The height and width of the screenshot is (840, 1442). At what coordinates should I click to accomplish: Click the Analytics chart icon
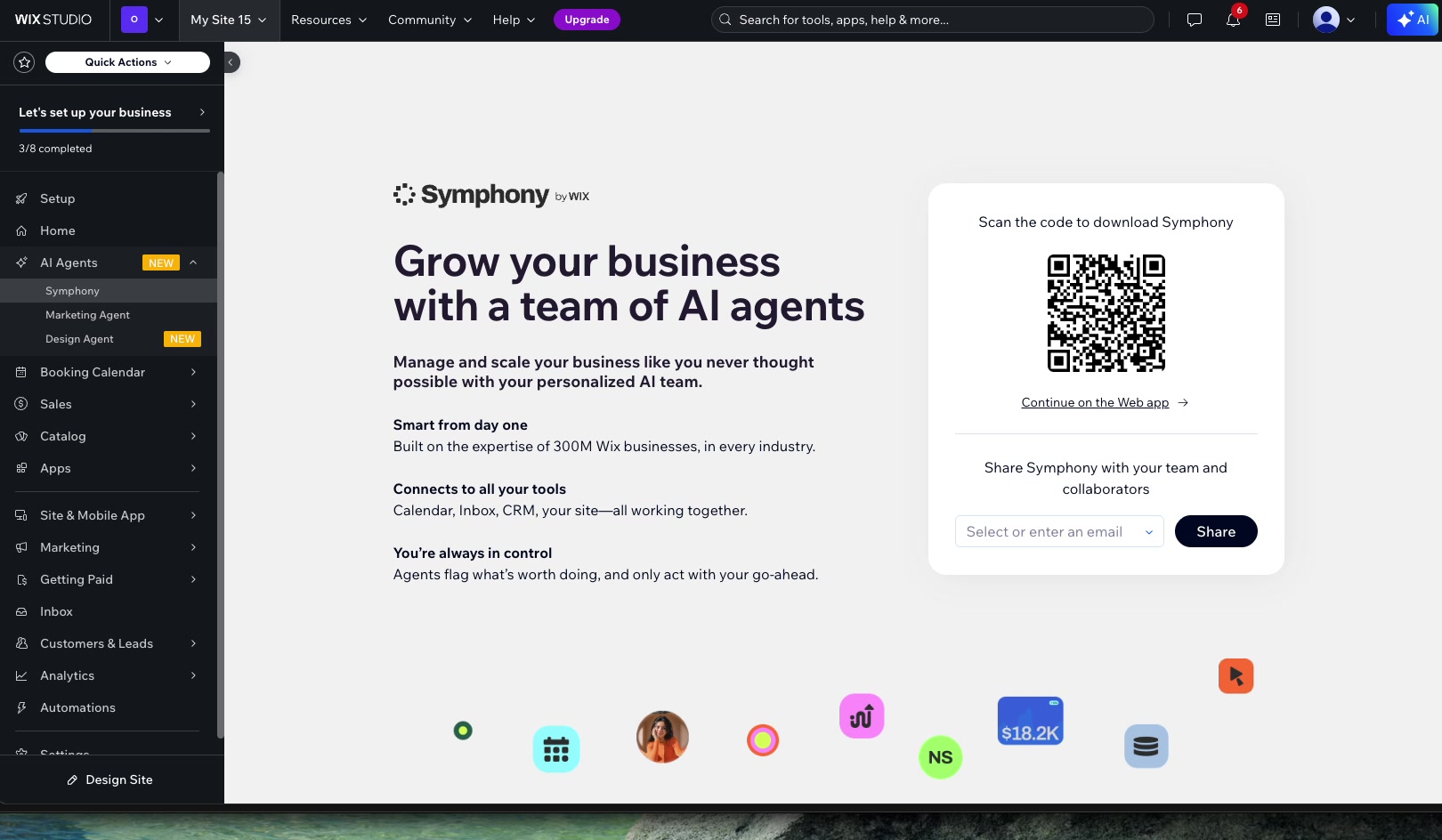click(21, 675)
